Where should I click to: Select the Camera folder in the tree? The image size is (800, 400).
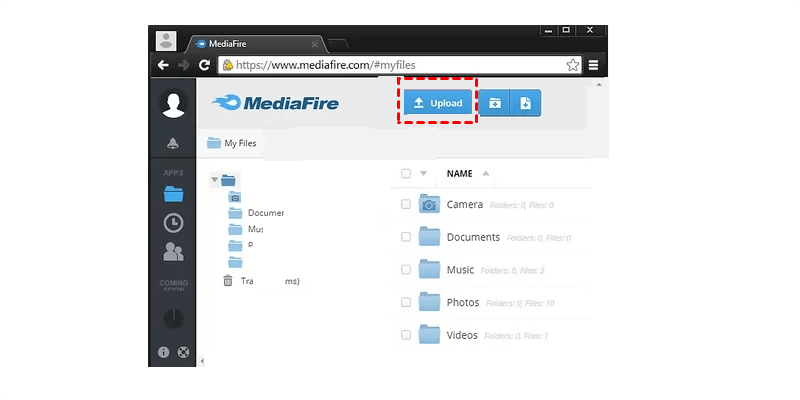[x=235, y=197]
